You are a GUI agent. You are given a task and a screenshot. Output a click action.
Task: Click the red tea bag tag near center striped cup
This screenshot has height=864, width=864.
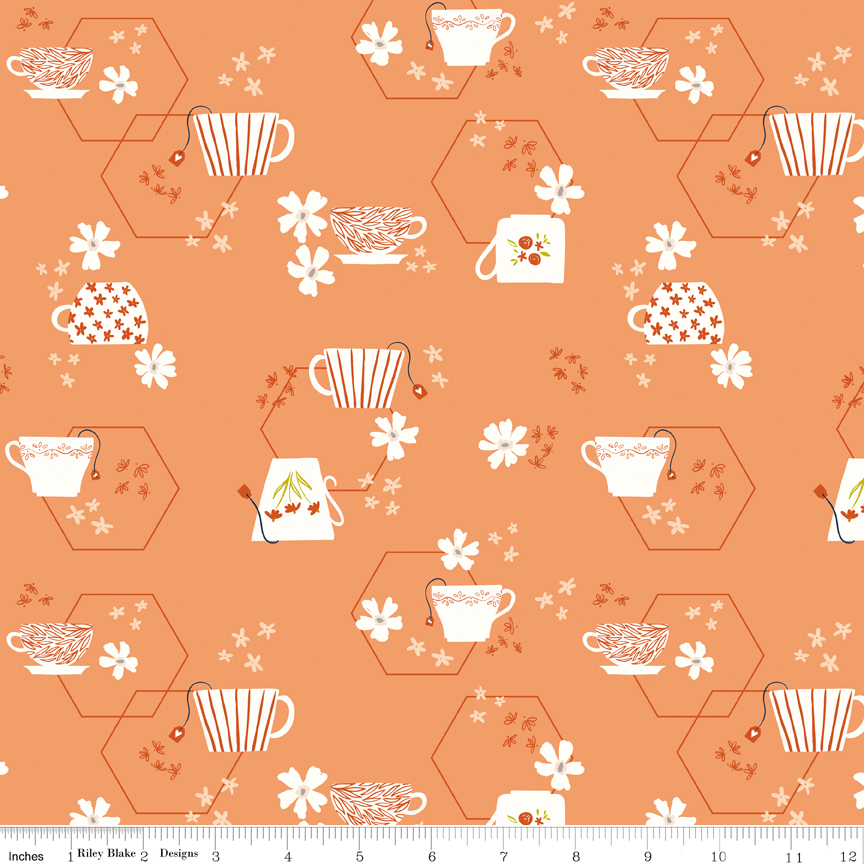[418, 390]
